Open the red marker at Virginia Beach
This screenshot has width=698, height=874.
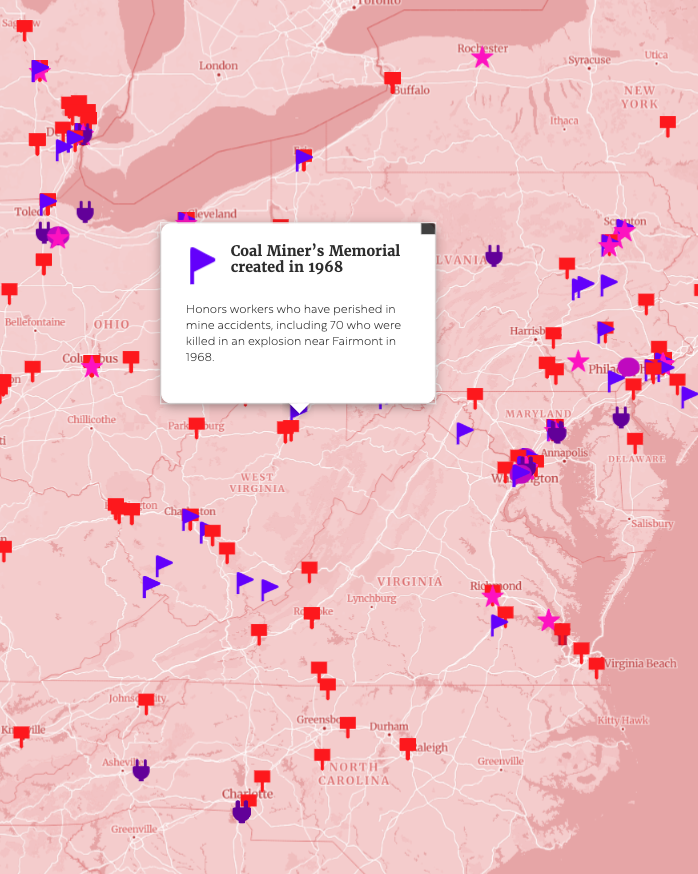tap(597, 667)
